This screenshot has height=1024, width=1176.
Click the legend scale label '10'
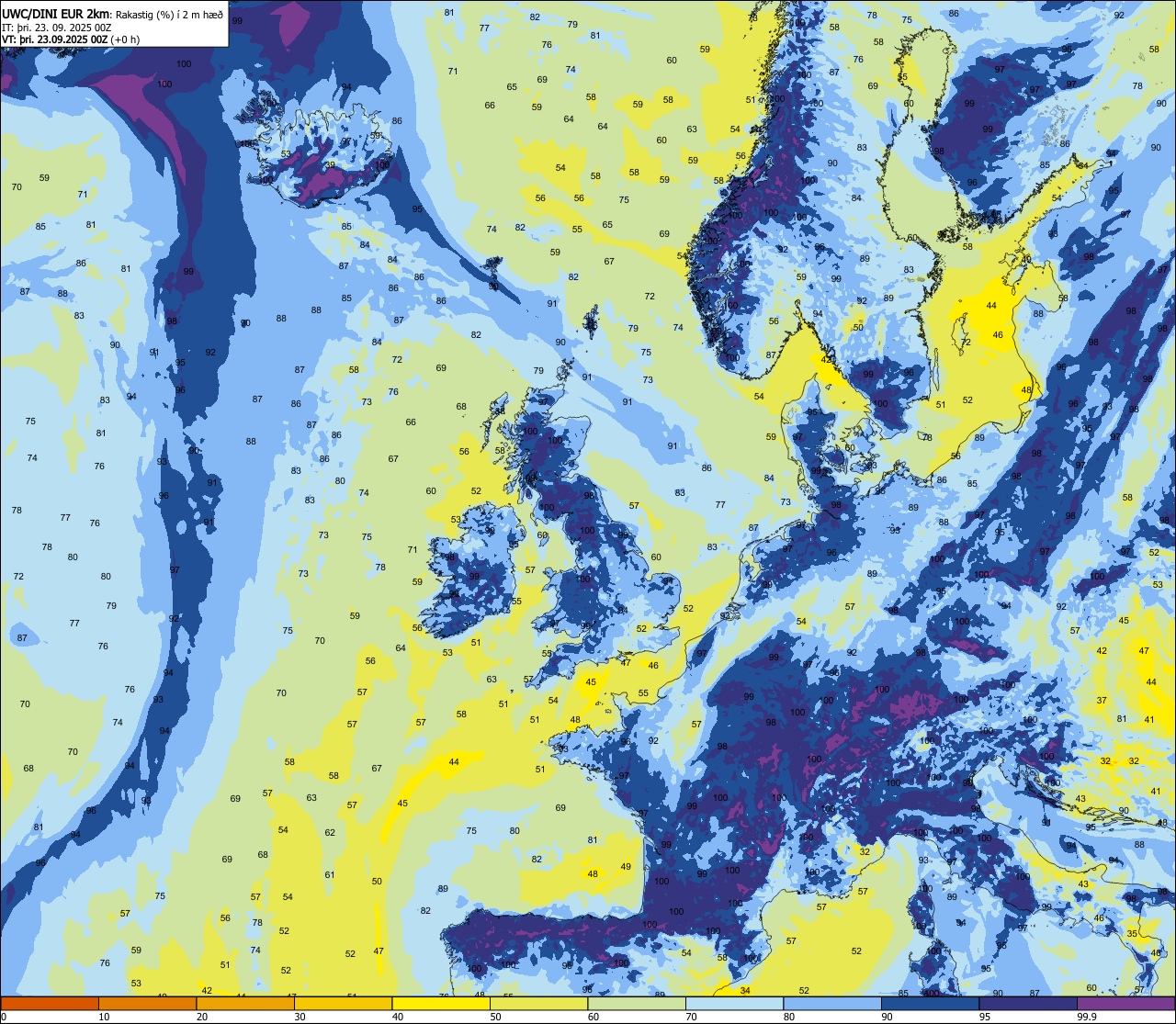pyautogui.click(x=104, y=1017)
